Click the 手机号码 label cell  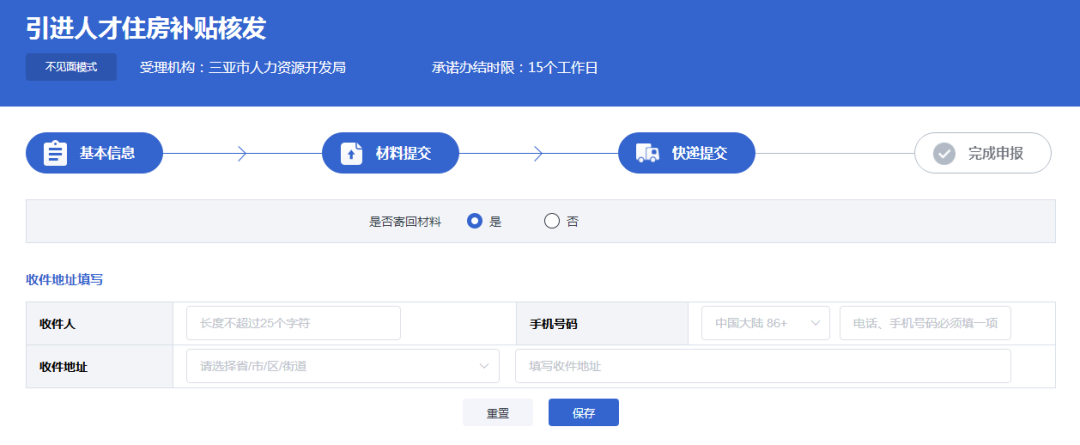coord(603,323)
